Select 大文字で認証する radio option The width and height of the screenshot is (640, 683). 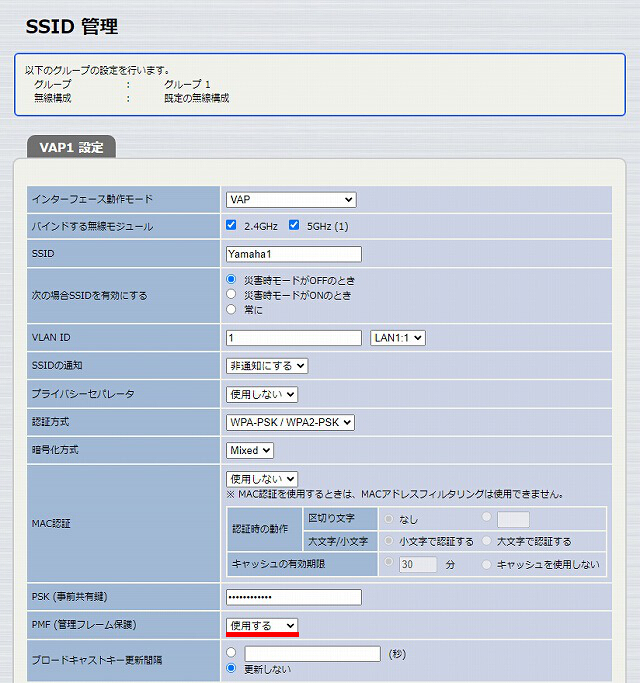pyautogui.click(x=487, y=541)
